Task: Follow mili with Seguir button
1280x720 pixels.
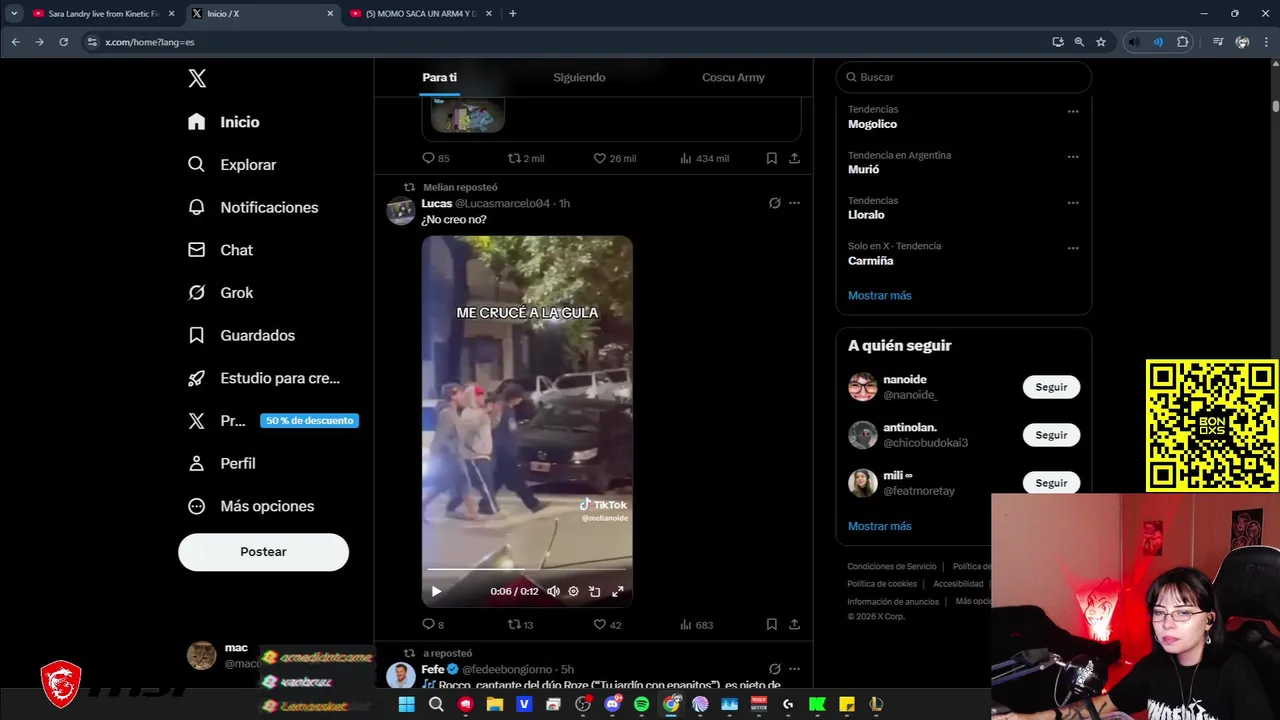Action: tap(1051, 483)
